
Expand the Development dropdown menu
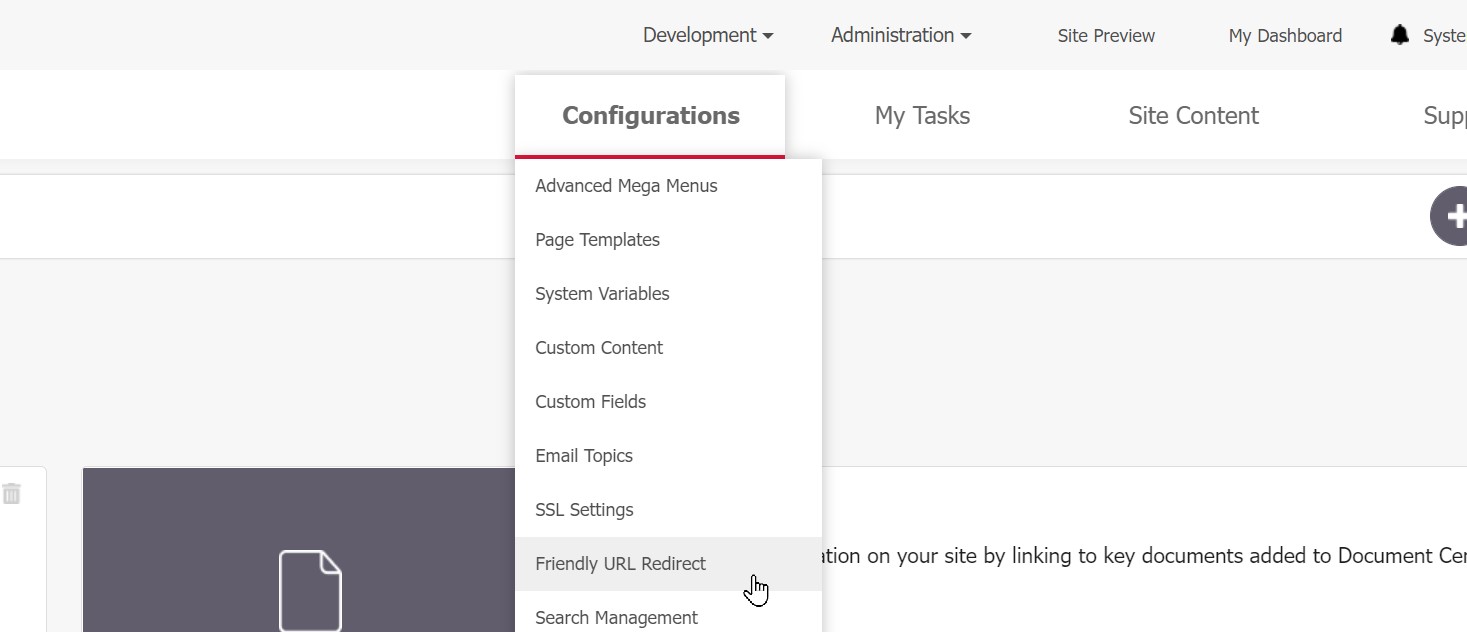(708, 35)
